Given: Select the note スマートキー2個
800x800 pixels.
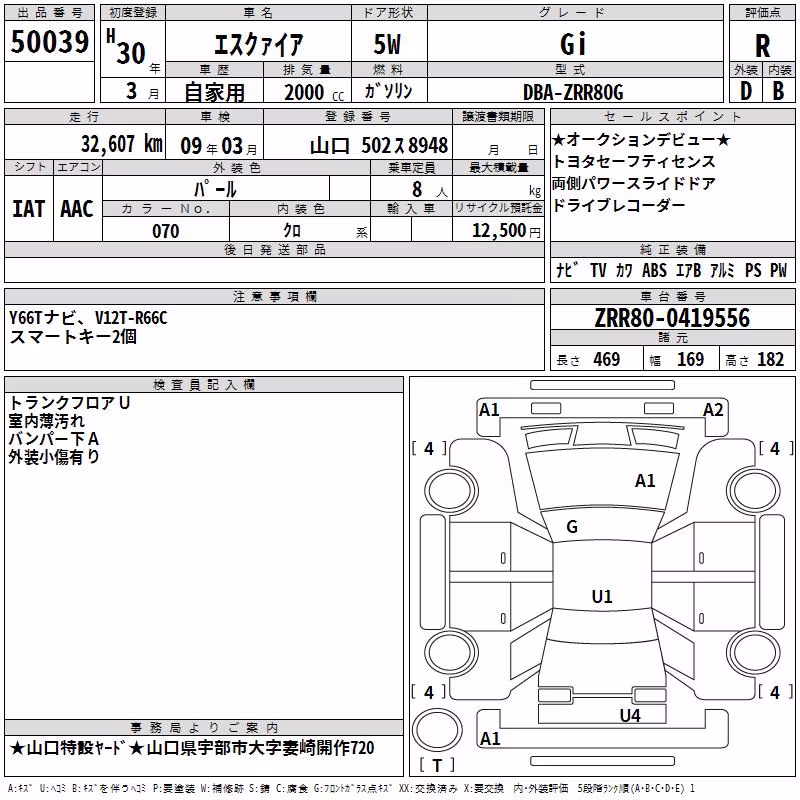Looking at the screenshot, I should click(73, 336).
